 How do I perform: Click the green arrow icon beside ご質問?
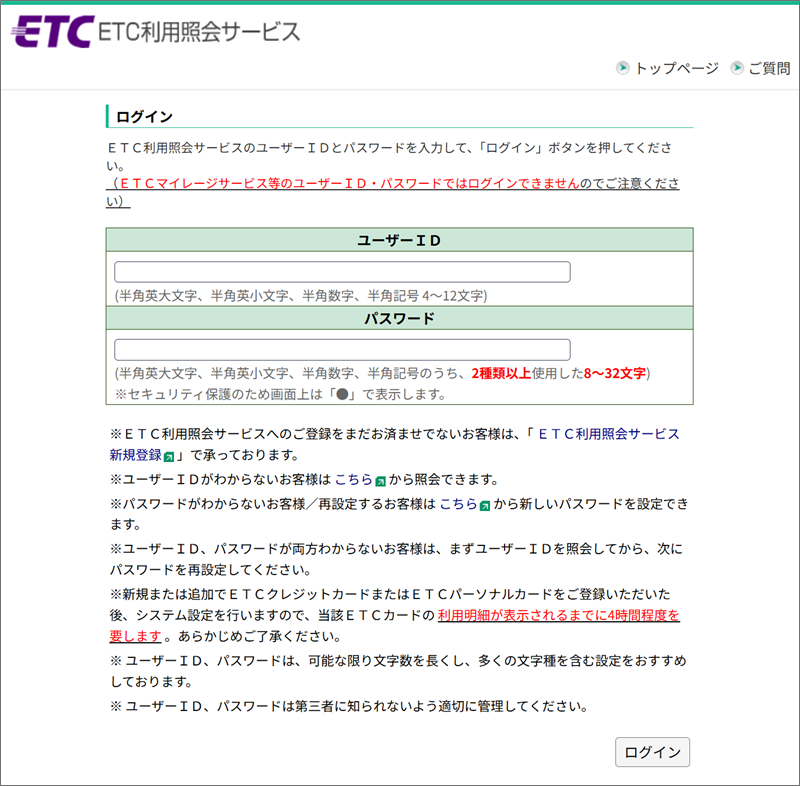pos(737,68)
